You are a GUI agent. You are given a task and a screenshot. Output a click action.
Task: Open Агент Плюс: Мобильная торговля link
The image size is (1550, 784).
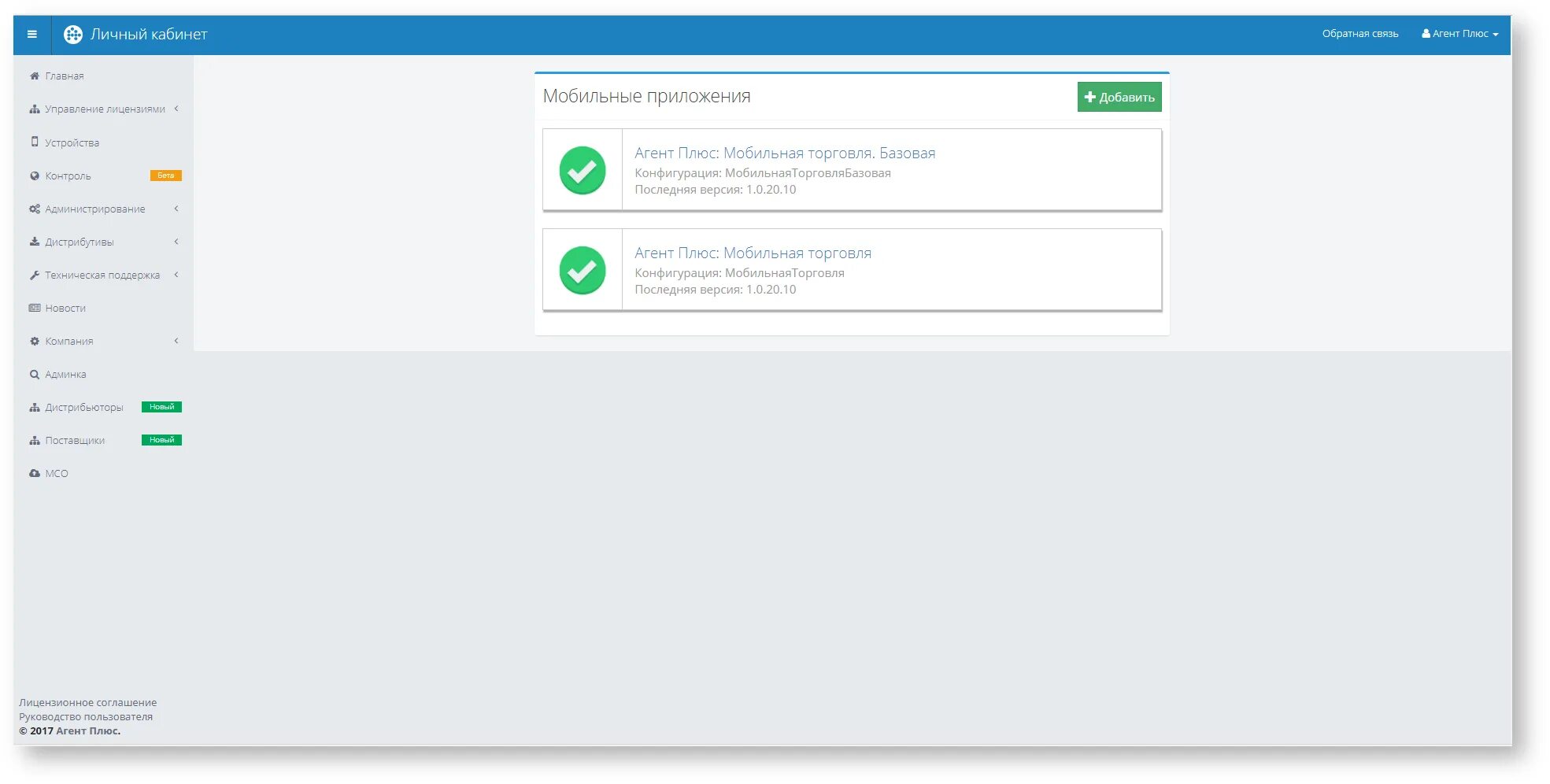(x=753, y=253)
